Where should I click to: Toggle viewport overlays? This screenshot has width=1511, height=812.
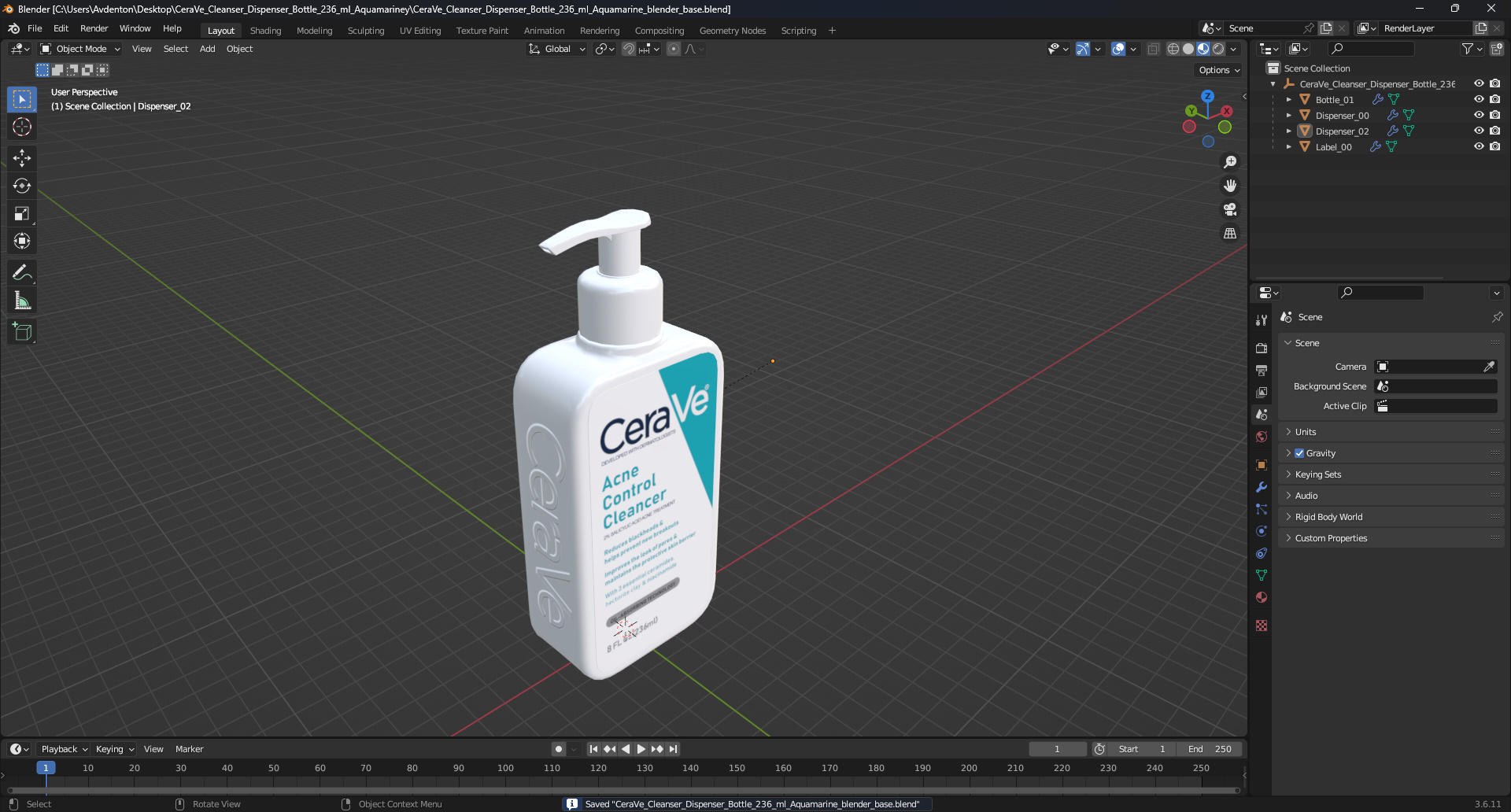pos(1118,49)
